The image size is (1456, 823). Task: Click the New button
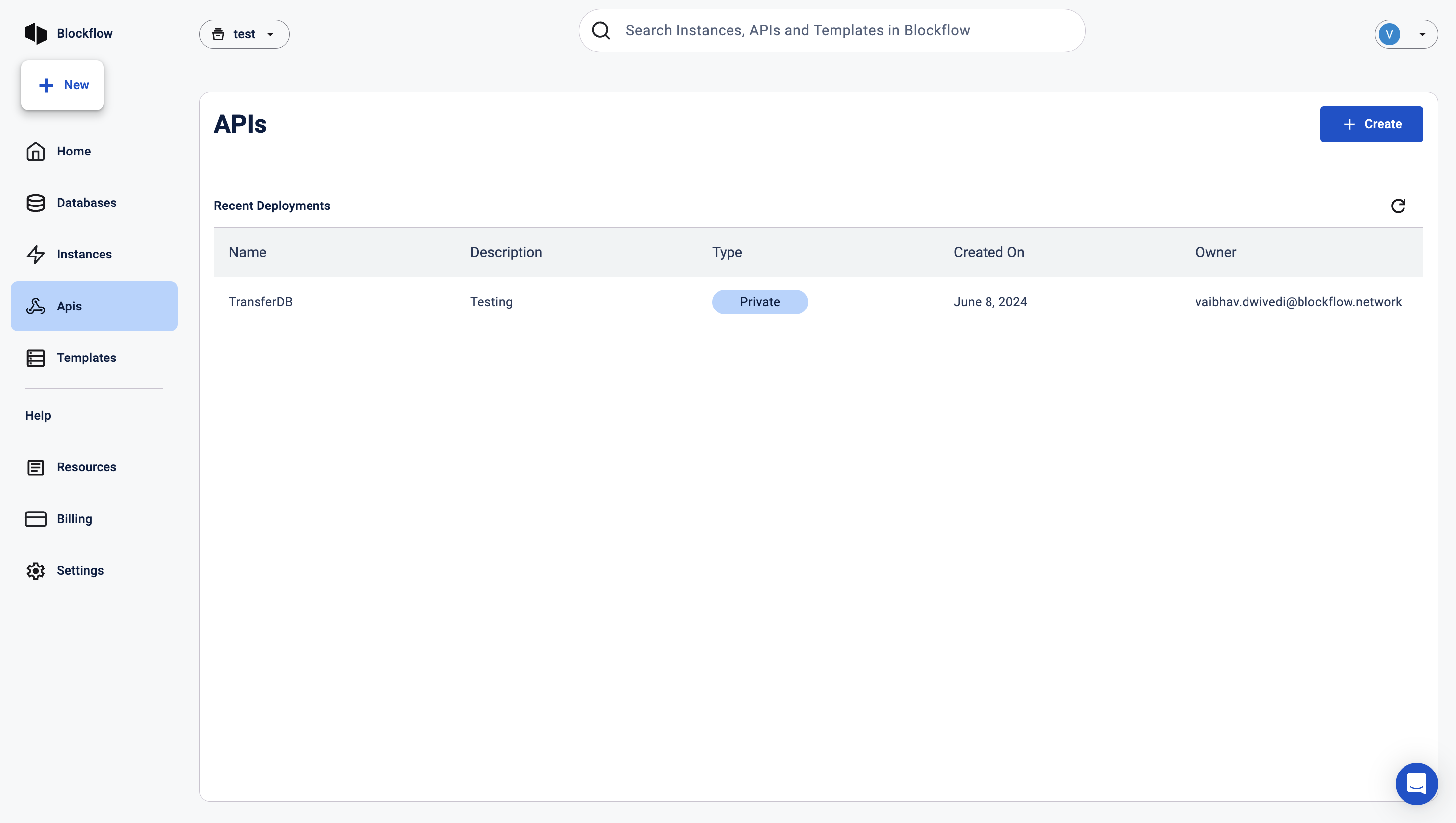62,85
